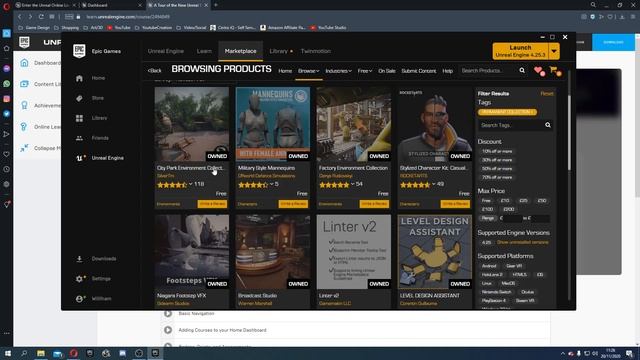The width and height of the screenshot is (640, 360).
Task: Switch to the Library tab
Action: (279, 51)
